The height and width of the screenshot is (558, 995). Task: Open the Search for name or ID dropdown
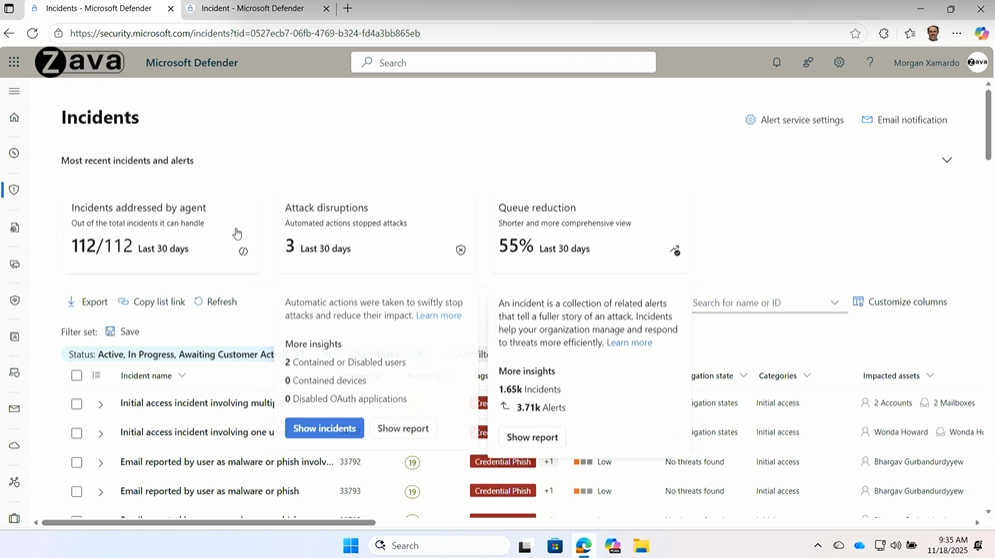(x=834, y=303)
